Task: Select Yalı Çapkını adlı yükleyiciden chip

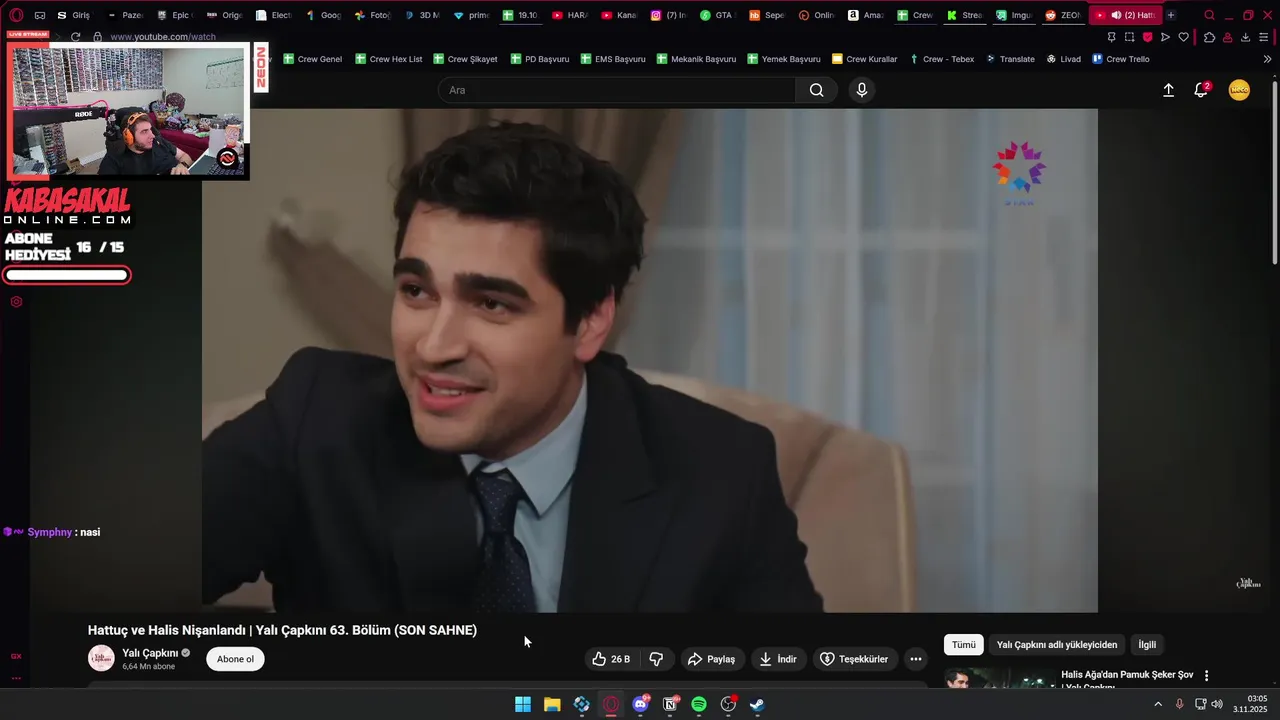Action: (x=1057, y=645)
